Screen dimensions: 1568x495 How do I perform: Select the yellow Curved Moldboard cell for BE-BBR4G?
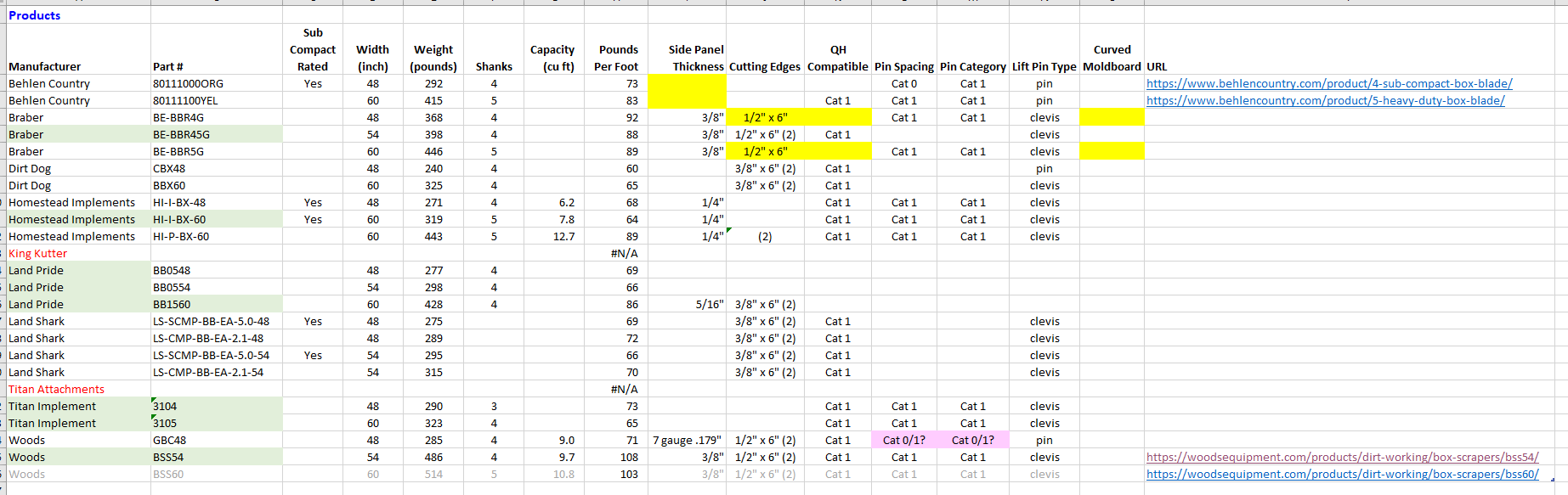tap(1112, 117)
